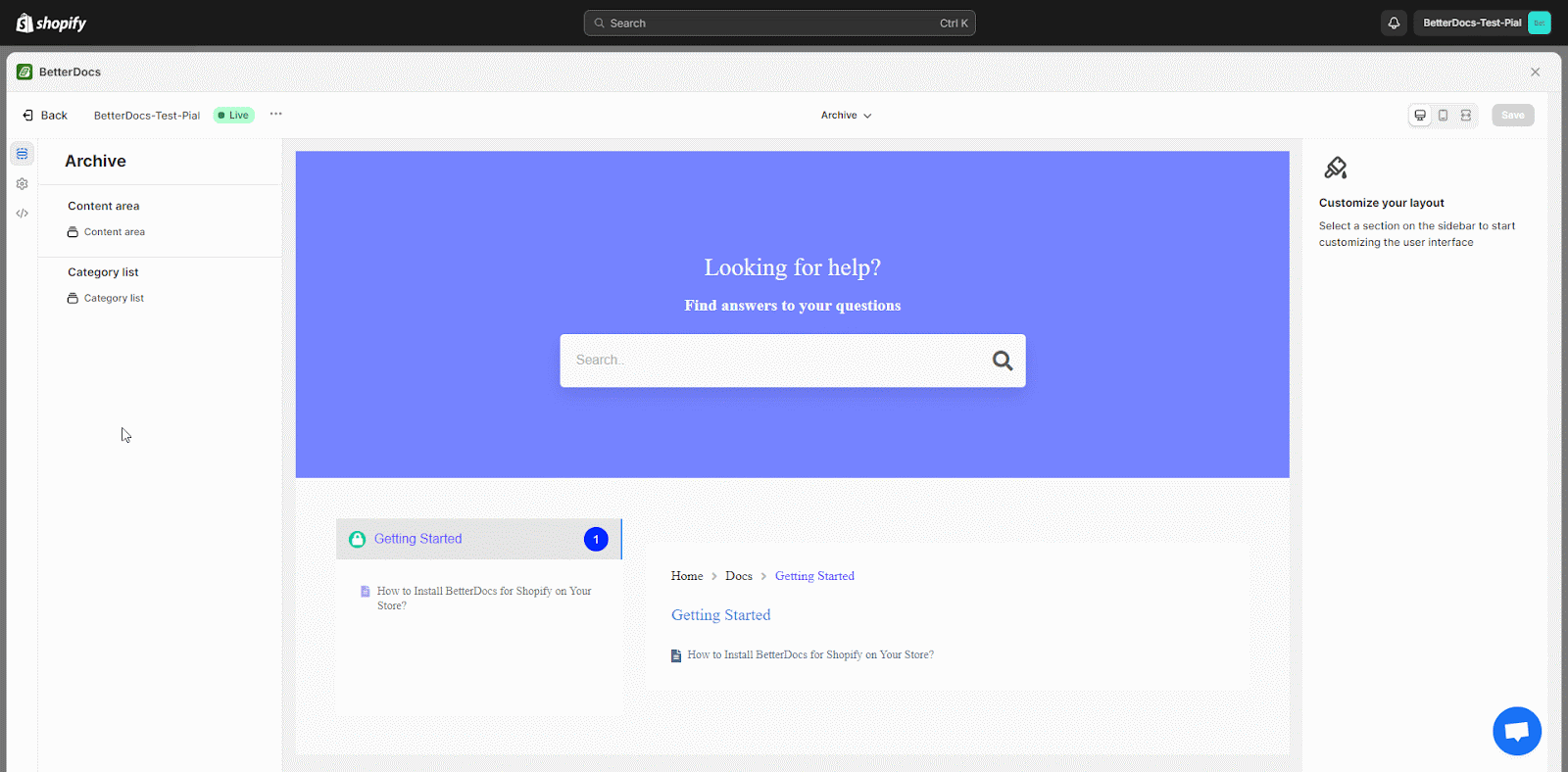Open main article 'How to Install BetterDocs for Shopify'
The height and width of the screenshot is (772, 1568).
pos(810,654)
